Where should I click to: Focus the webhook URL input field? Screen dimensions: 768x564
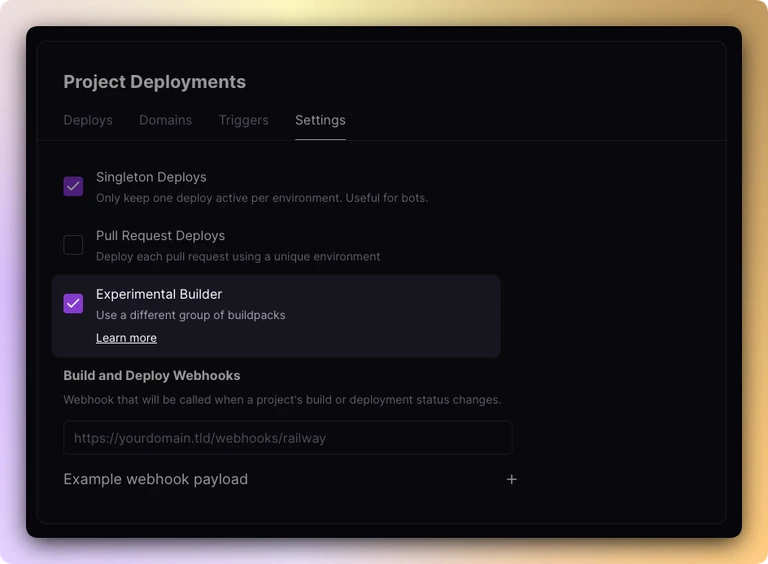click(x=288, y=438)
